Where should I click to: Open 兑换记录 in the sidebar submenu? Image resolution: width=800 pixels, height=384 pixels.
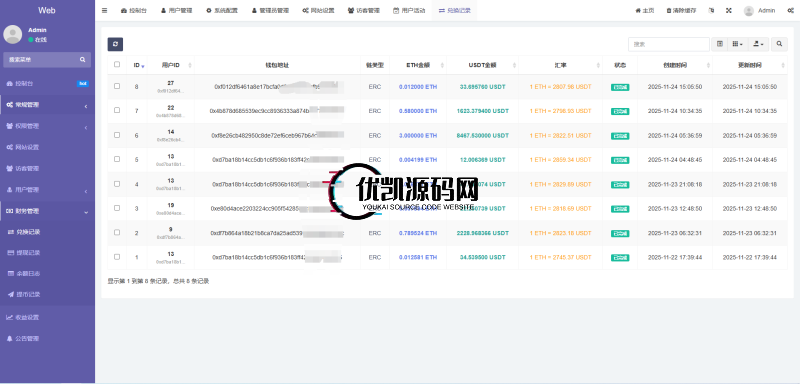coord(47,232)
